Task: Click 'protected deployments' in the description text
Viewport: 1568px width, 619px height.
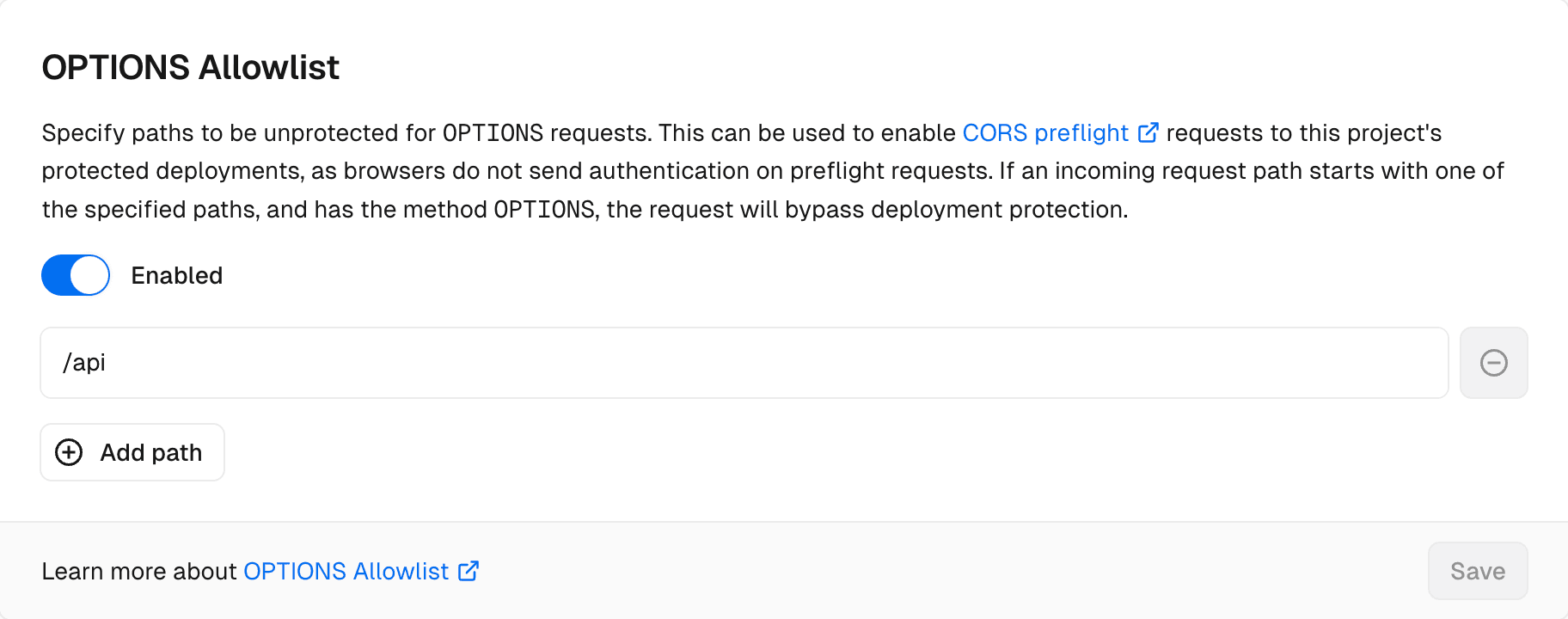Action: tap(172, 171)
